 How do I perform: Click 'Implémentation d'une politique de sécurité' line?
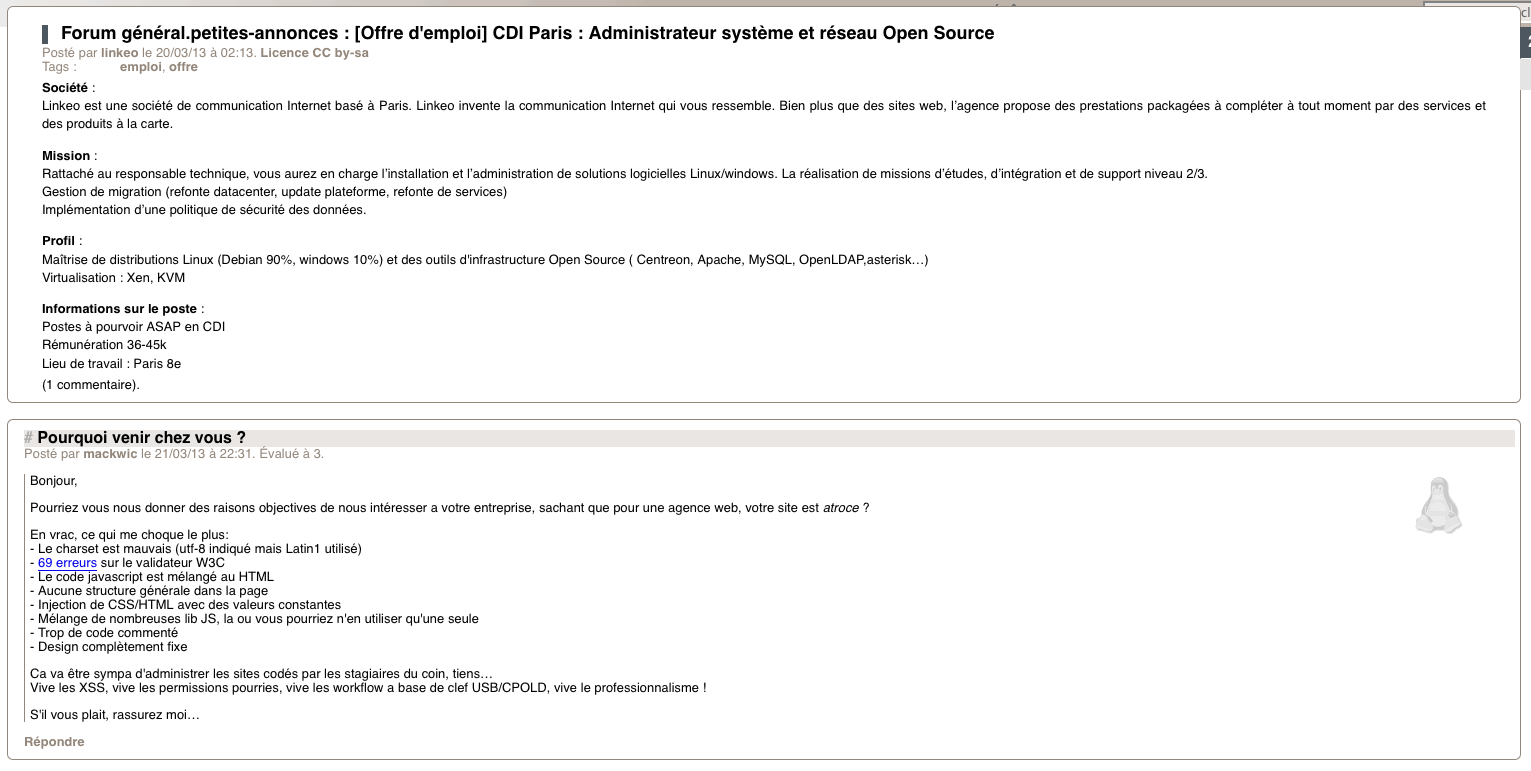point(204,210)
